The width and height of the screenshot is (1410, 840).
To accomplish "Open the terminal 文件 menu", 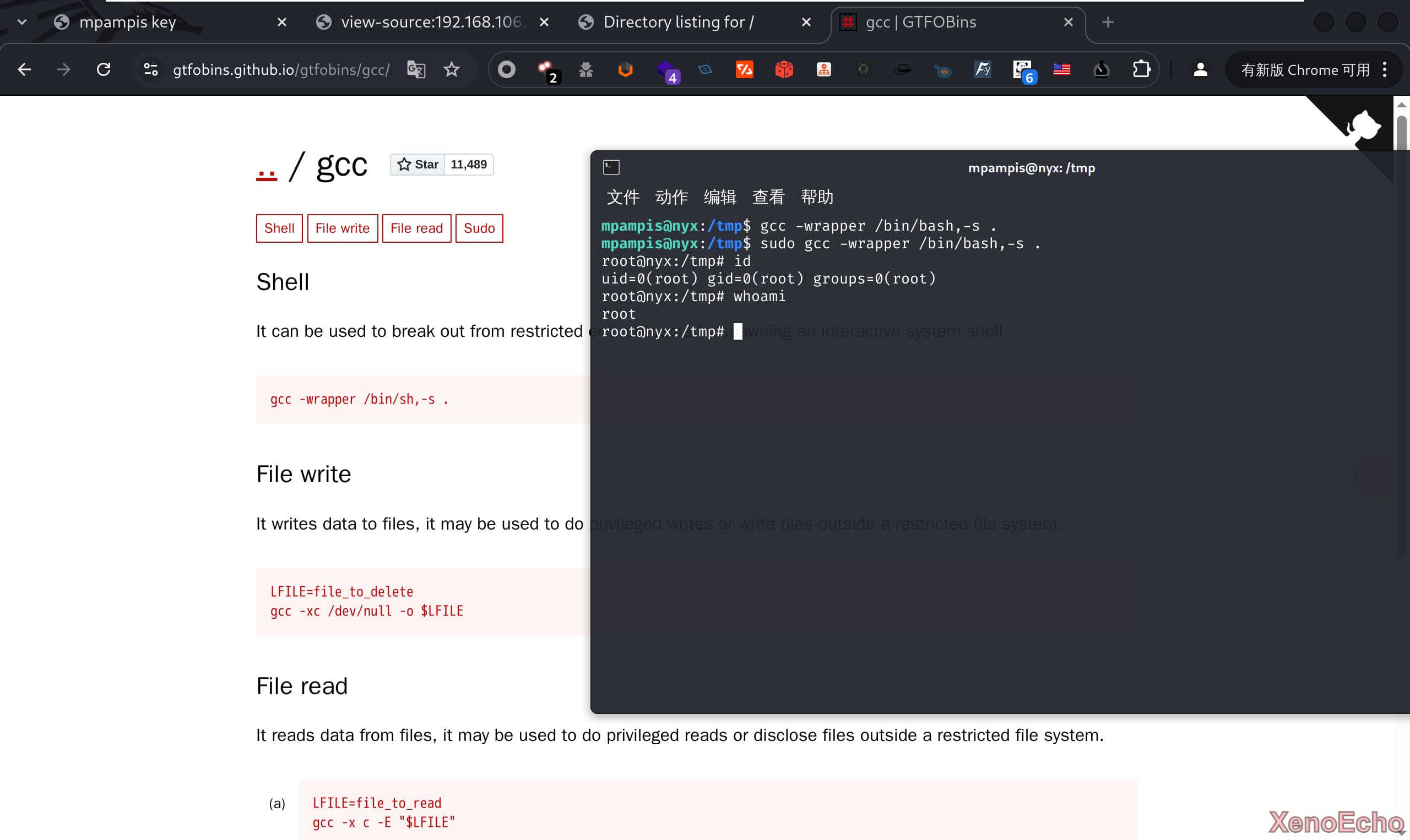I will click(623, 197).
